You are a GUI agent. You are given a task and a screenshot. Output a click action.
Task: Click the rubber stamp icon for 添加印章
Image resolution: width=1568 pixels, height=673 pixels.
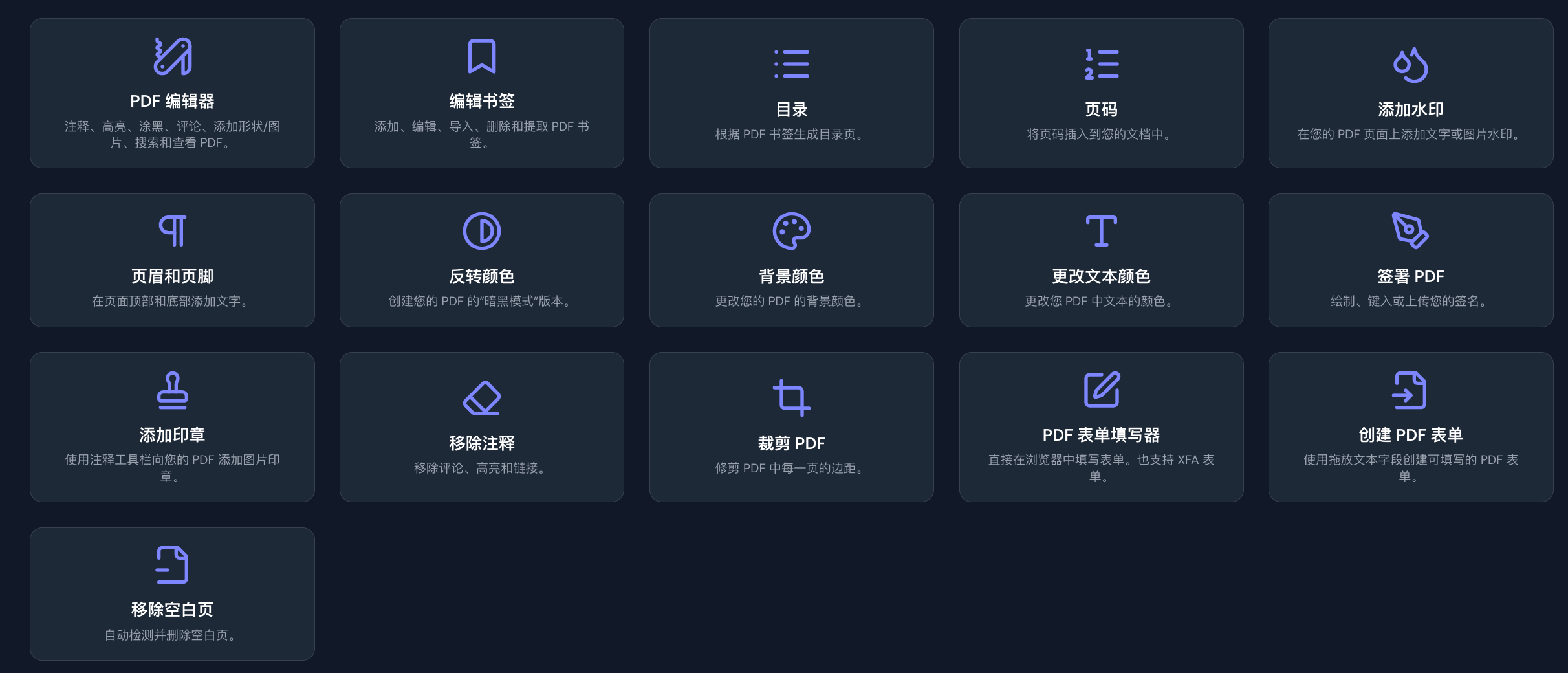[x=172, y=390]
